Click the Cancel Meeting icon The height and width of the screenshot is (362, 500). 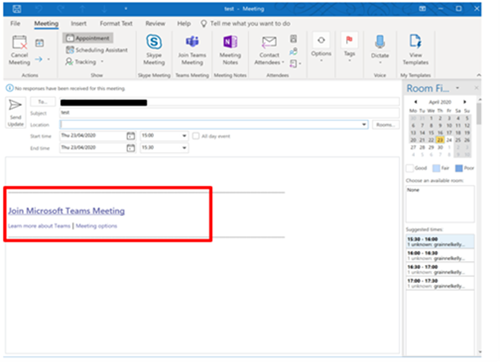(x=19, y=43)
